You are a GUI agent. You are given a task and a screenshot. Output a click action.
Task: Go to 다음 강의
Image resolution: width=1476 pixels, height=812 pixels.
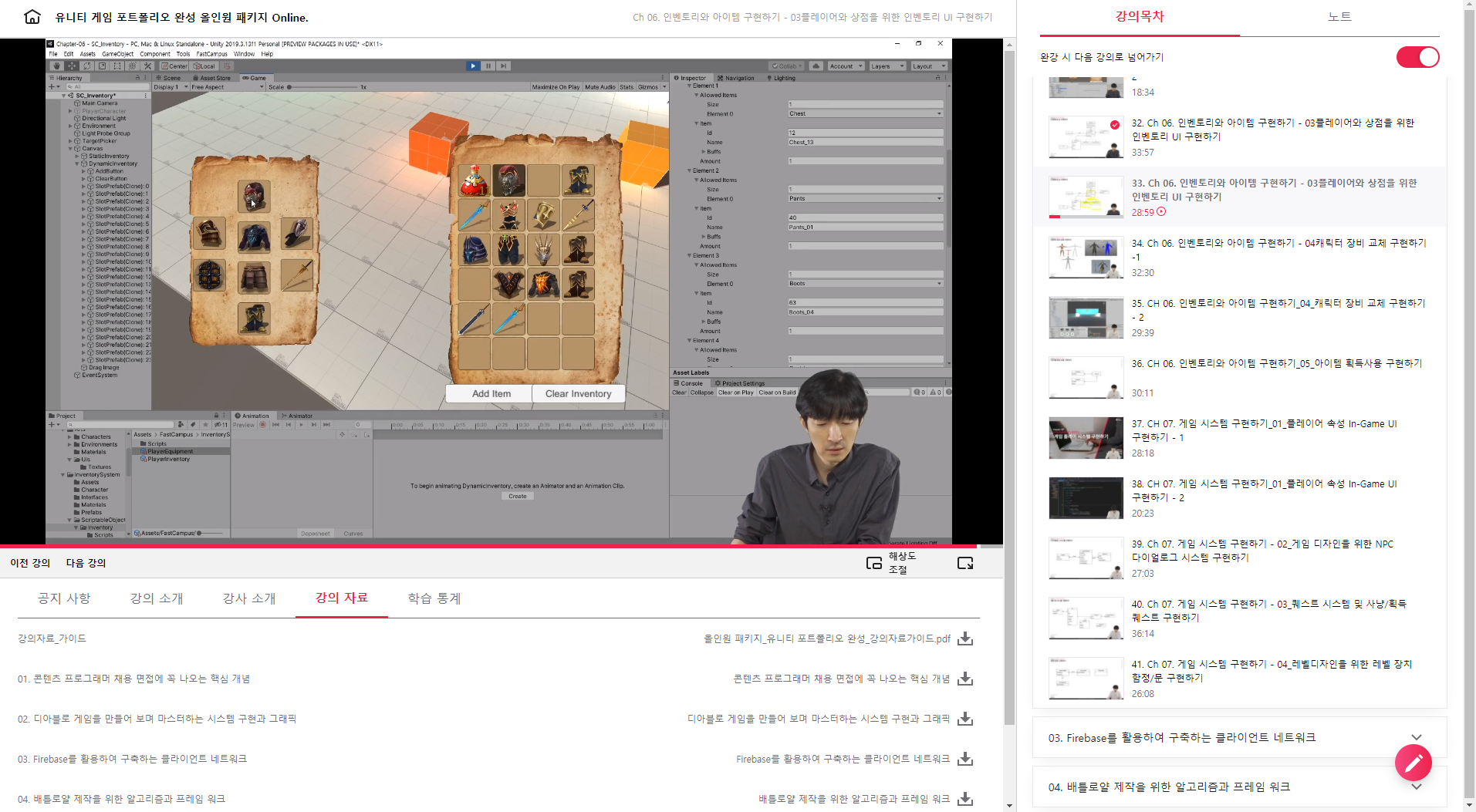(x=86, y=563)
